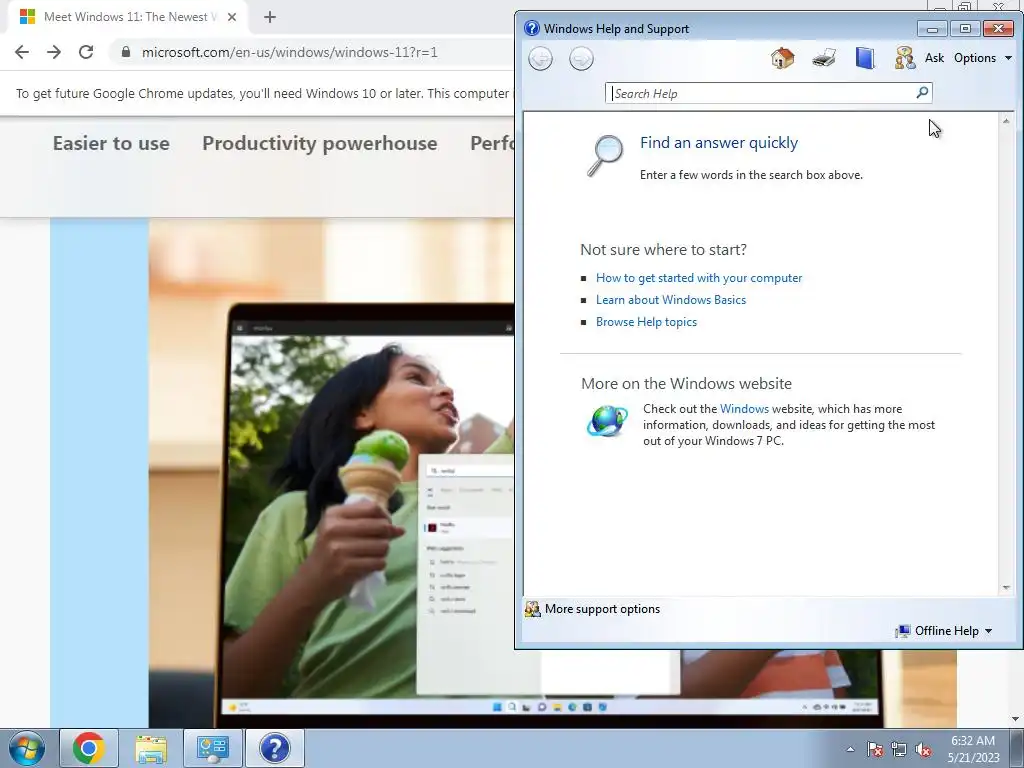Image resolution: width=1024 pixels, height=768 pixels.
Task: Open the Options dropdown in Help
Action: coord(982,58)
